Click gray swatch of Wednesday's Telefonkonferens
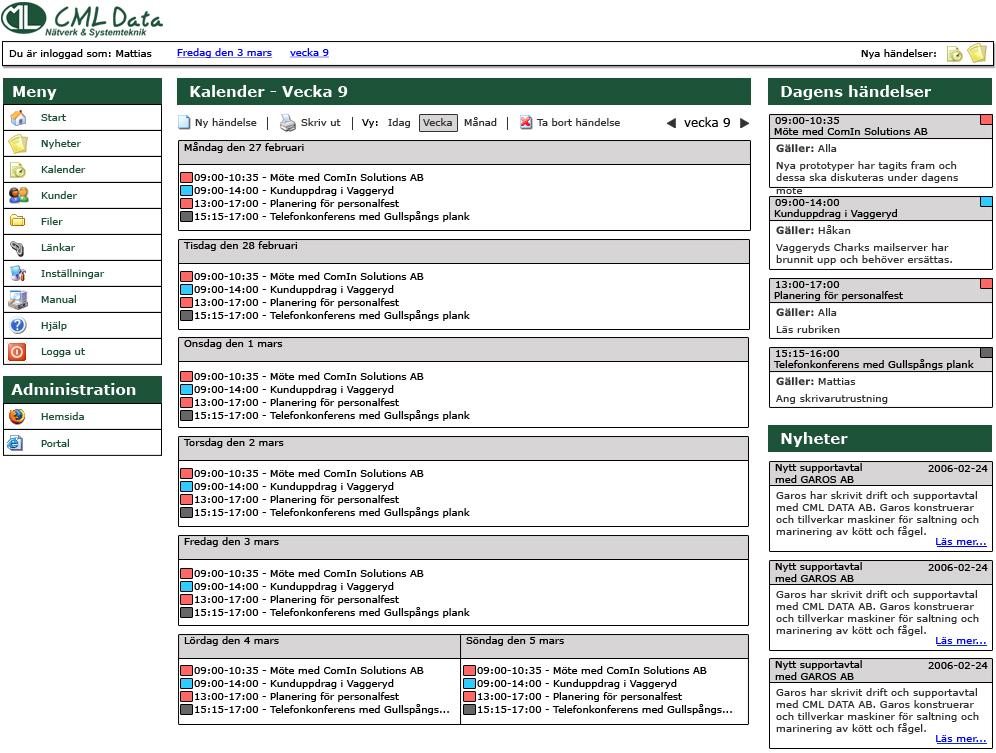The image size is (996, 753). (x=186, y=416)
